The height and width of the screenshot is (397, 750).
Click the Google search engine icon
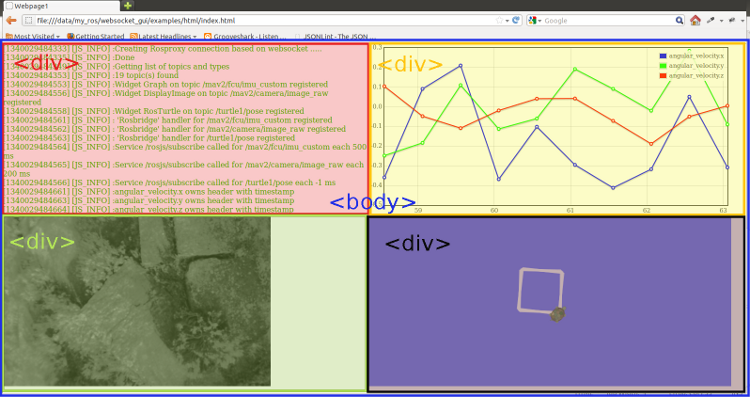pos(533,21)
